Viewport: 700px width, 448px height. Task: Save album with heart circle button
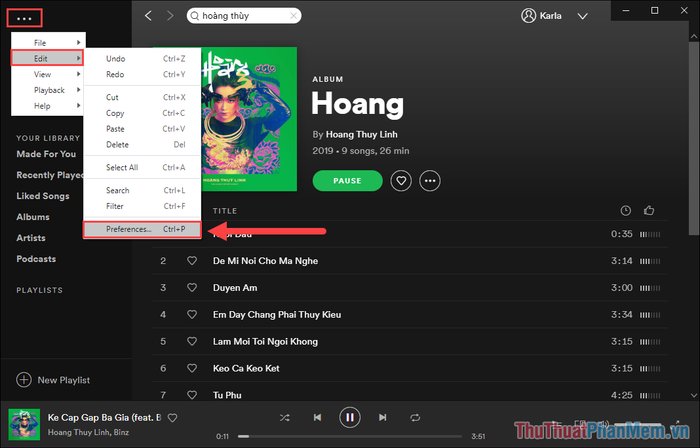point(401,181)
